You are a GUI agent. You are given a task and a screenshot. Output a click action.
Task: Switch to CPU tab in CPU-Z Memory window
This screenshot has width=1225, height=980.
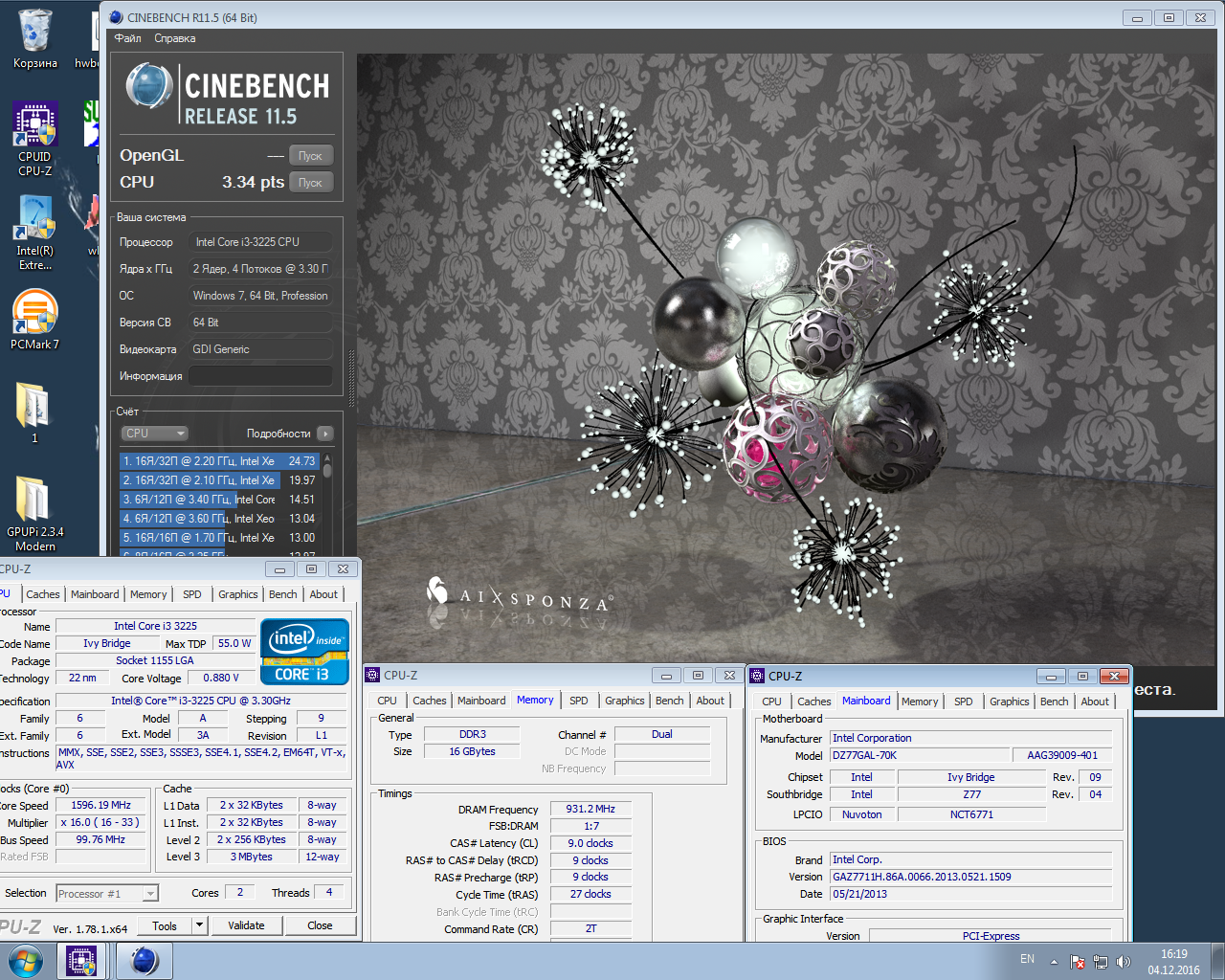pos(387,701)
